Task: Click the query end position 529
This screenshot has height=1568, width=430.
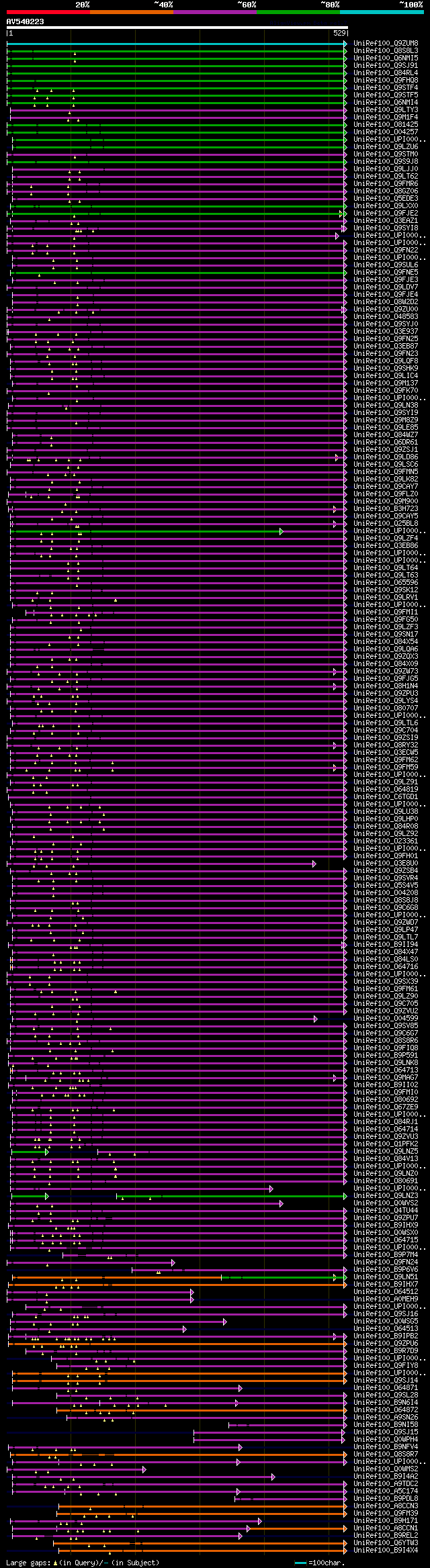Action: (x=339, y=33)
